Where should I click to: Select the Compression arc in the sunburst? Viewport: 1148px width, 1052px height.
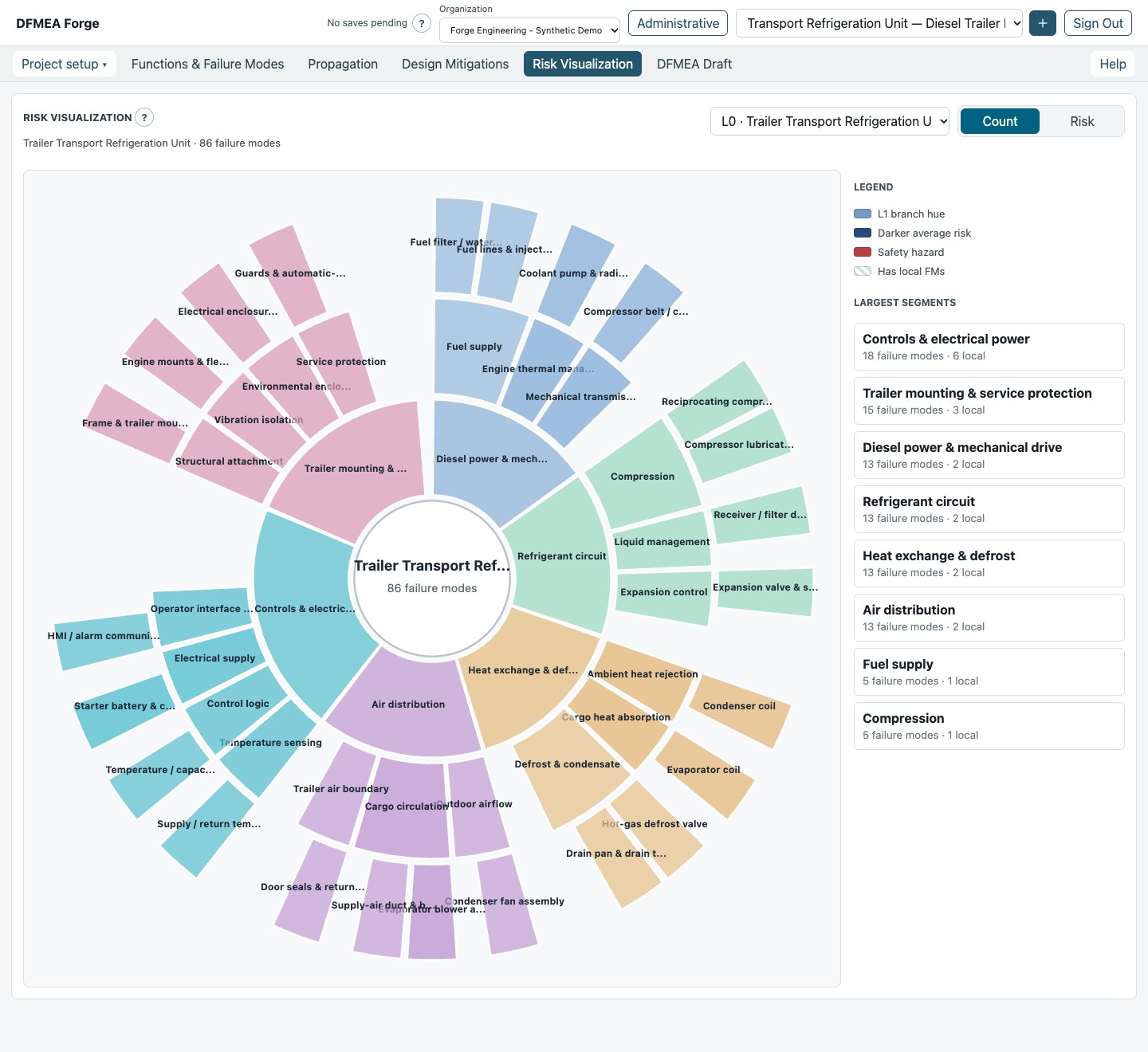[x=643, y=477]
